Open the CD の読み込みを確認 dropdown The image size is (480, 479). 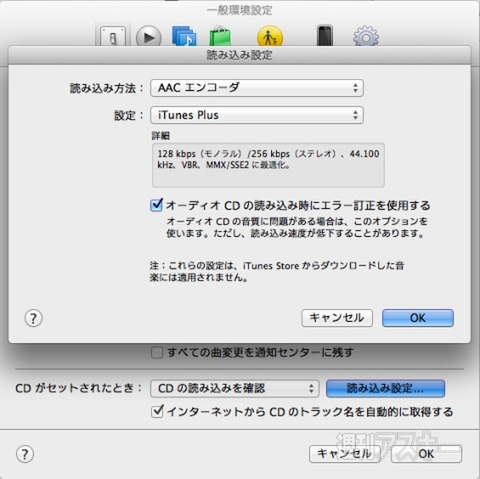(x=235, y=388)
